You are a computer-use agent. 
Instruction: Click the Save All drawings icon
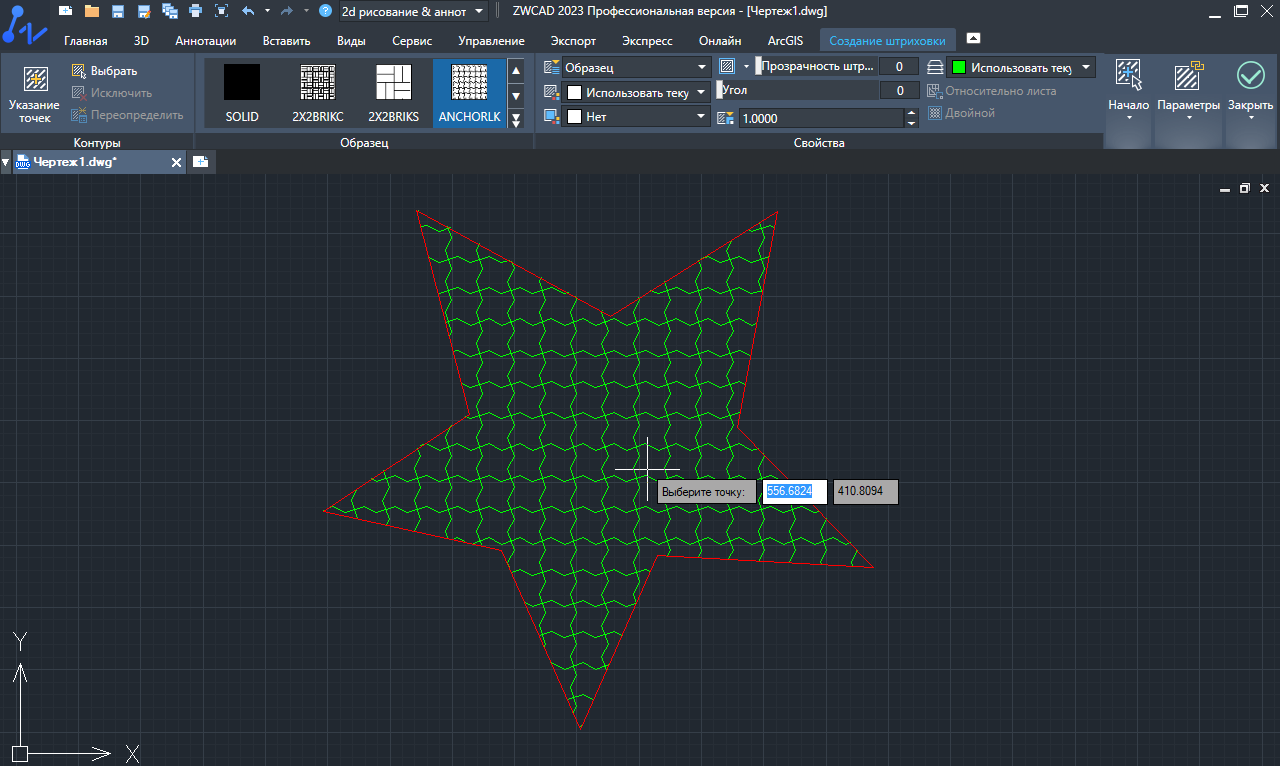[169, 11]
